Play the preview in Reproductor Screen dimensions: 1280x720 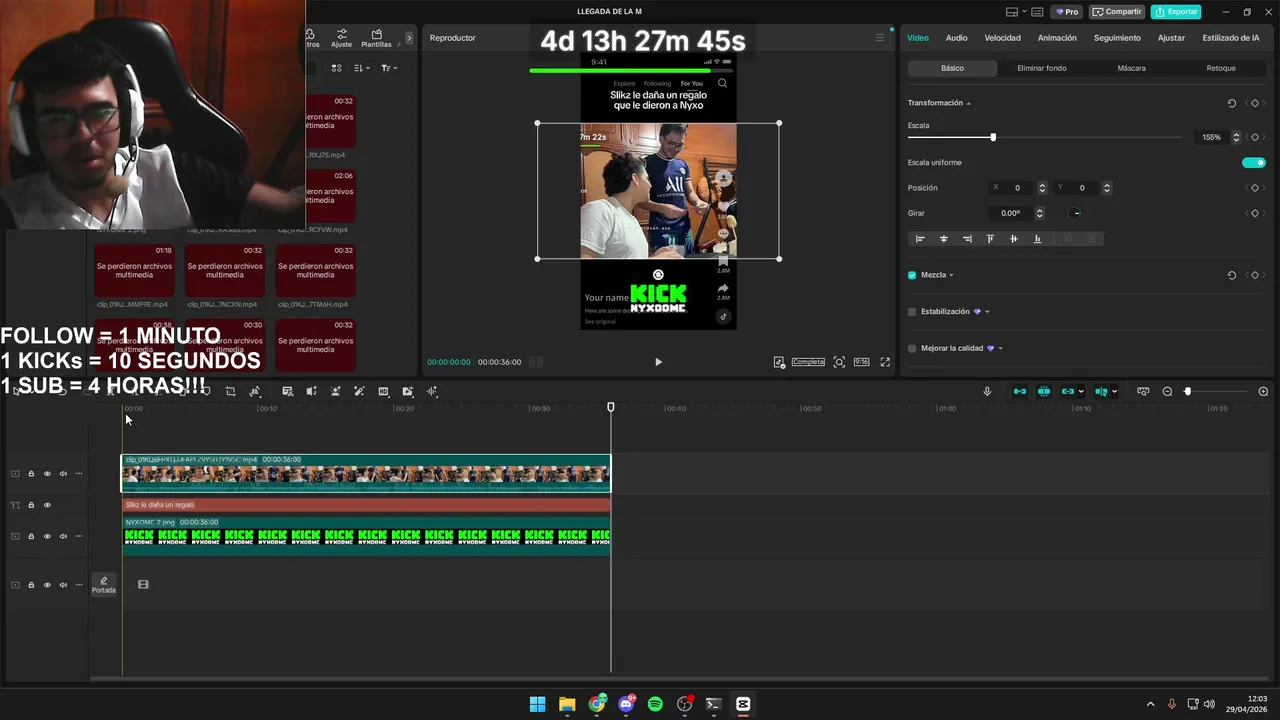(658, 362)
